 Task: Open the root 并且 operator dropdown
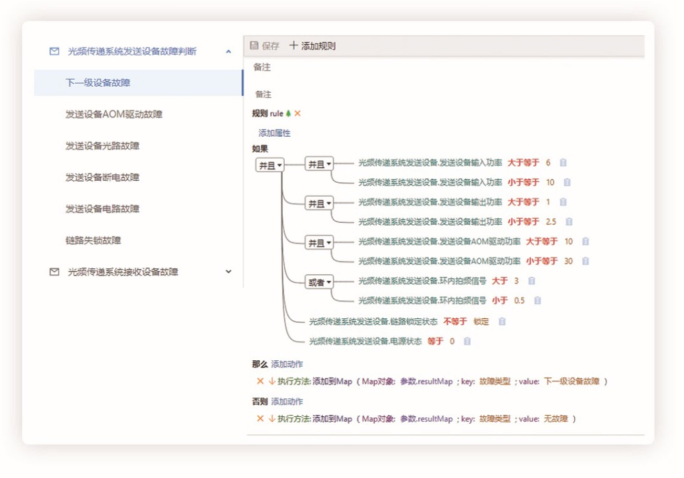[270, 165]
